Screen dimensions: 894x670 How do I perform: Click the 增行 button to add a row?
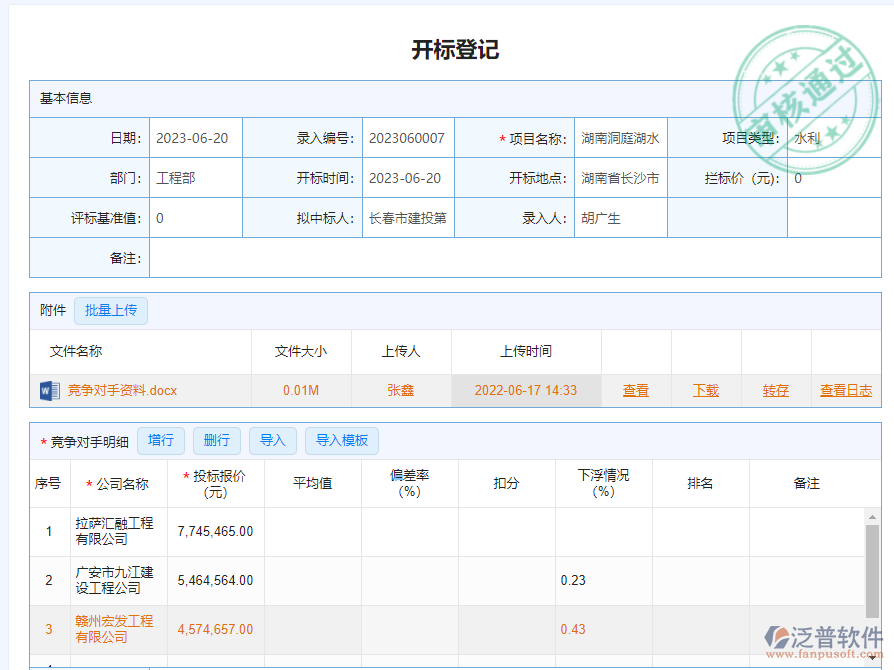161,440
